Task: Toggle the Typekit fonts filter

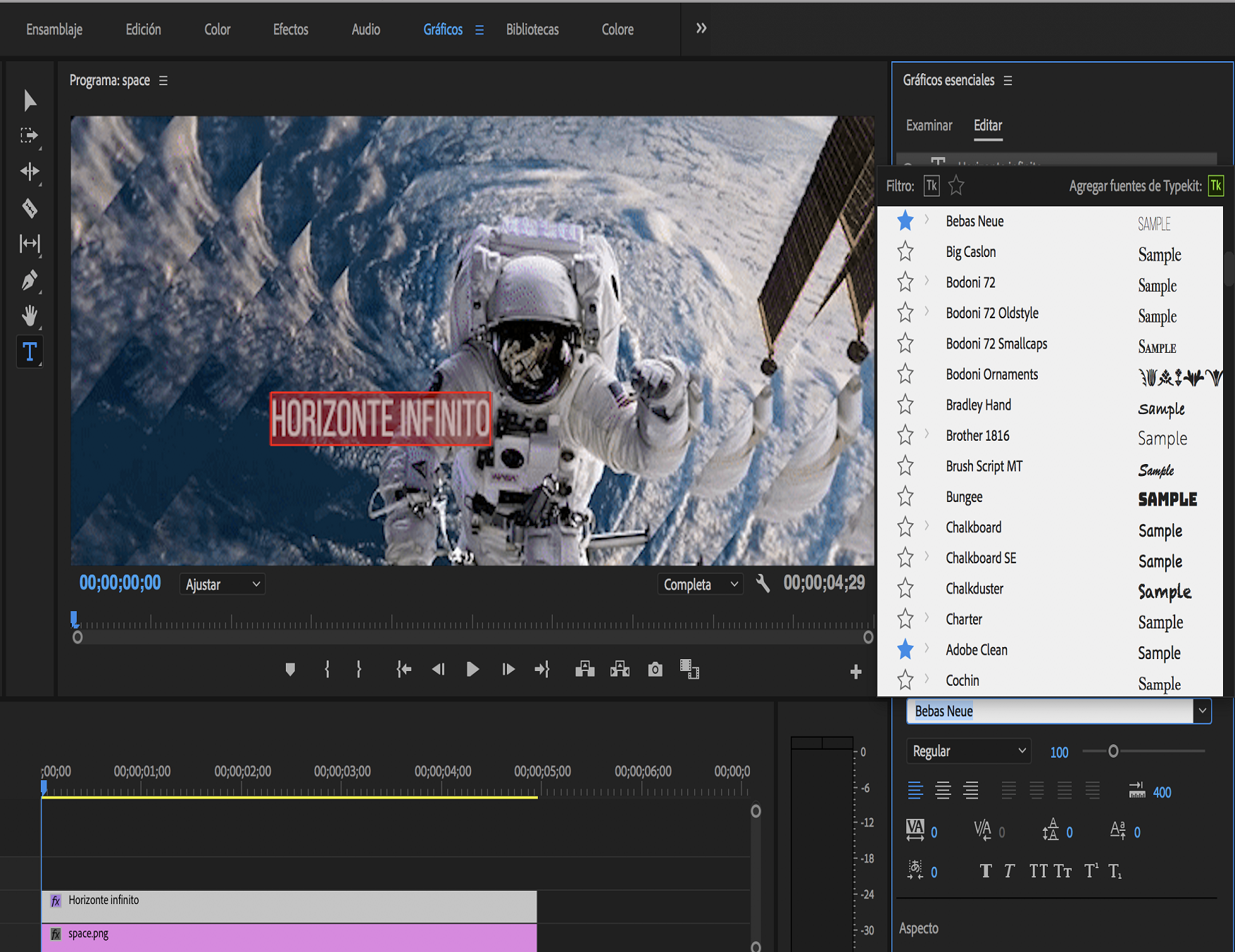Action: (x=932, y=186)
